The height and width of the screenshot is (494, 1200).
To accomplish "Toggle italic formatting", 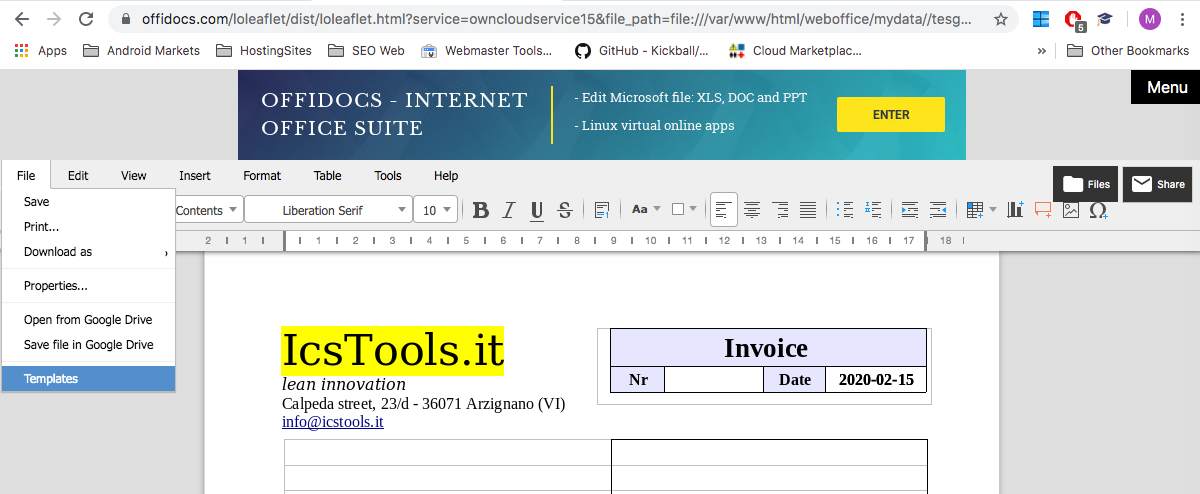I will [509, 210].
